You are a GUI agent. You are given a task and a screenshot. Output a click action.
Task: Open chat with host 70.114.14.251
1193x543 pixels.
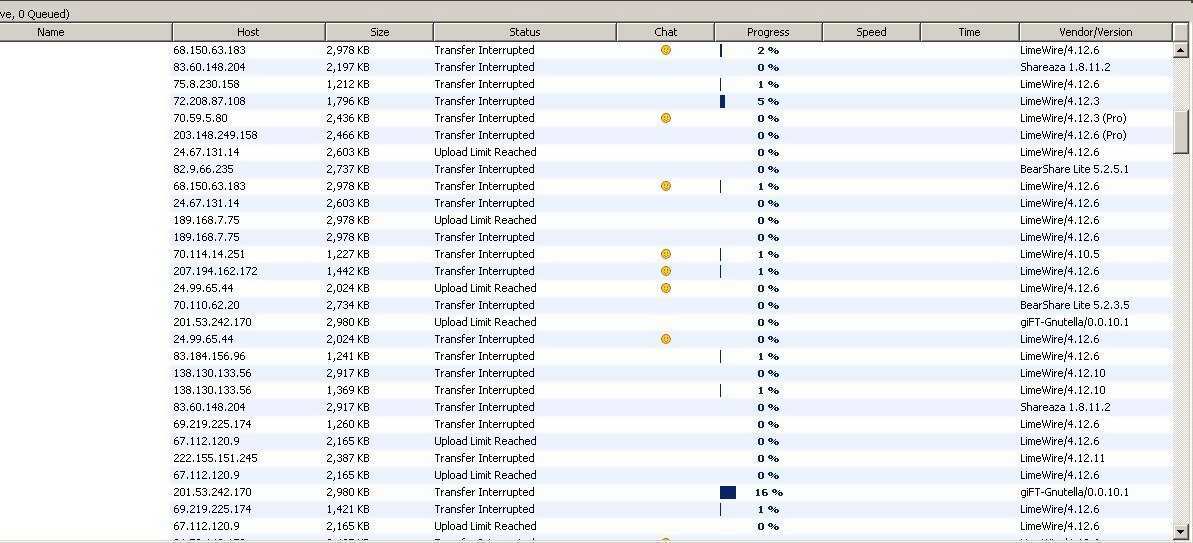click(666, 254)
